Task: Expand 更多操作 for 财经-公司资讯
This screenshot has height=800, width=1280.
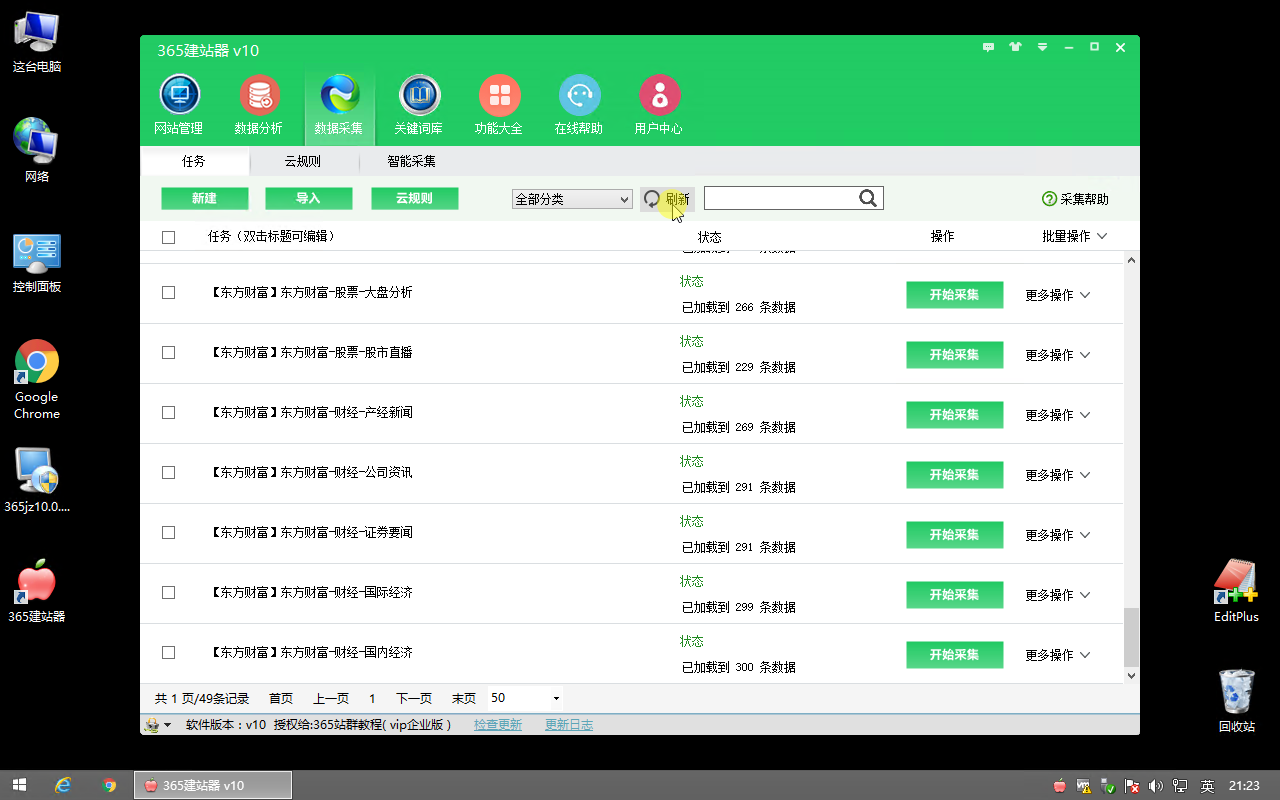Action: point(1057,475)
